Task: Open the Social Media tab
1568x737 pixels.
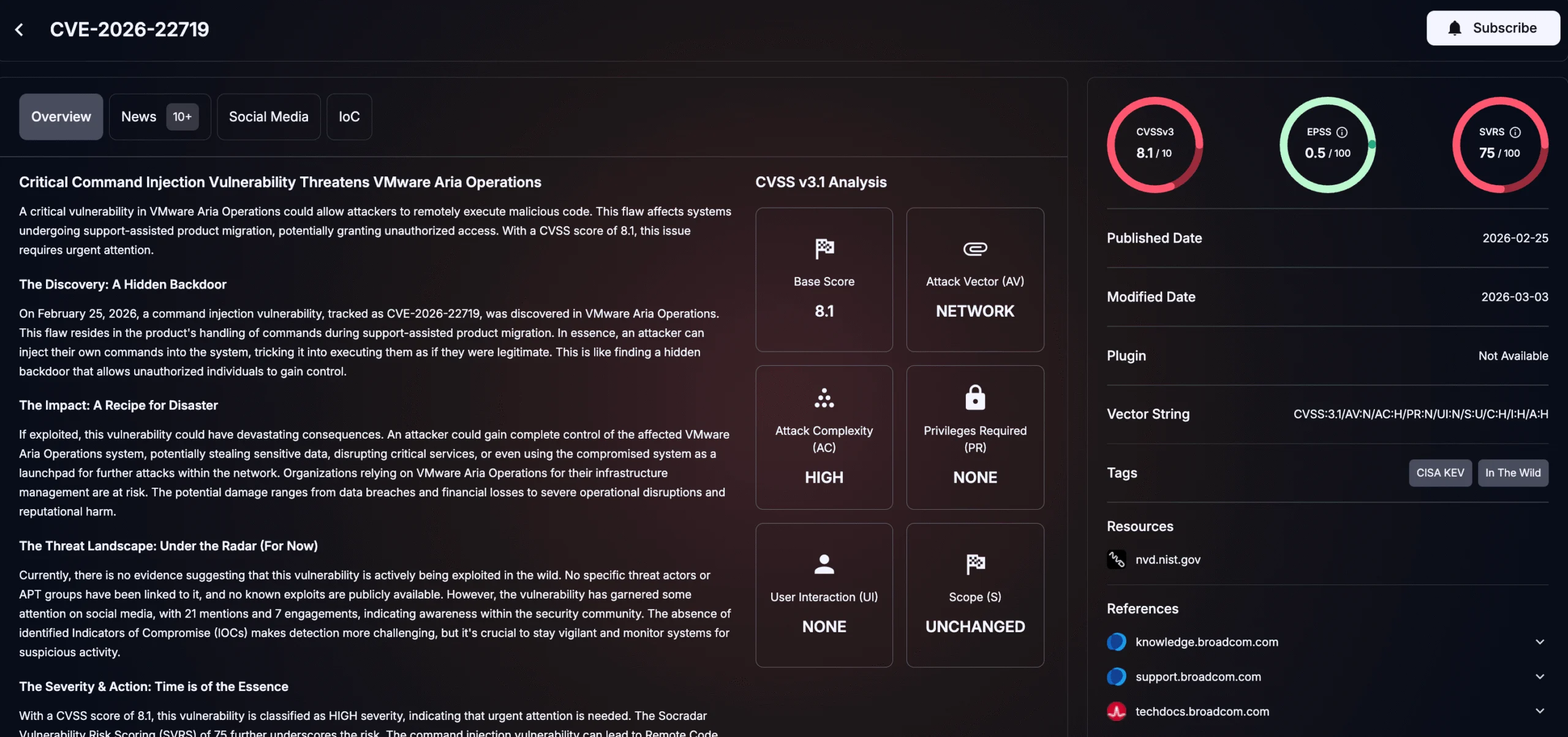Action: tap(268, 116)
